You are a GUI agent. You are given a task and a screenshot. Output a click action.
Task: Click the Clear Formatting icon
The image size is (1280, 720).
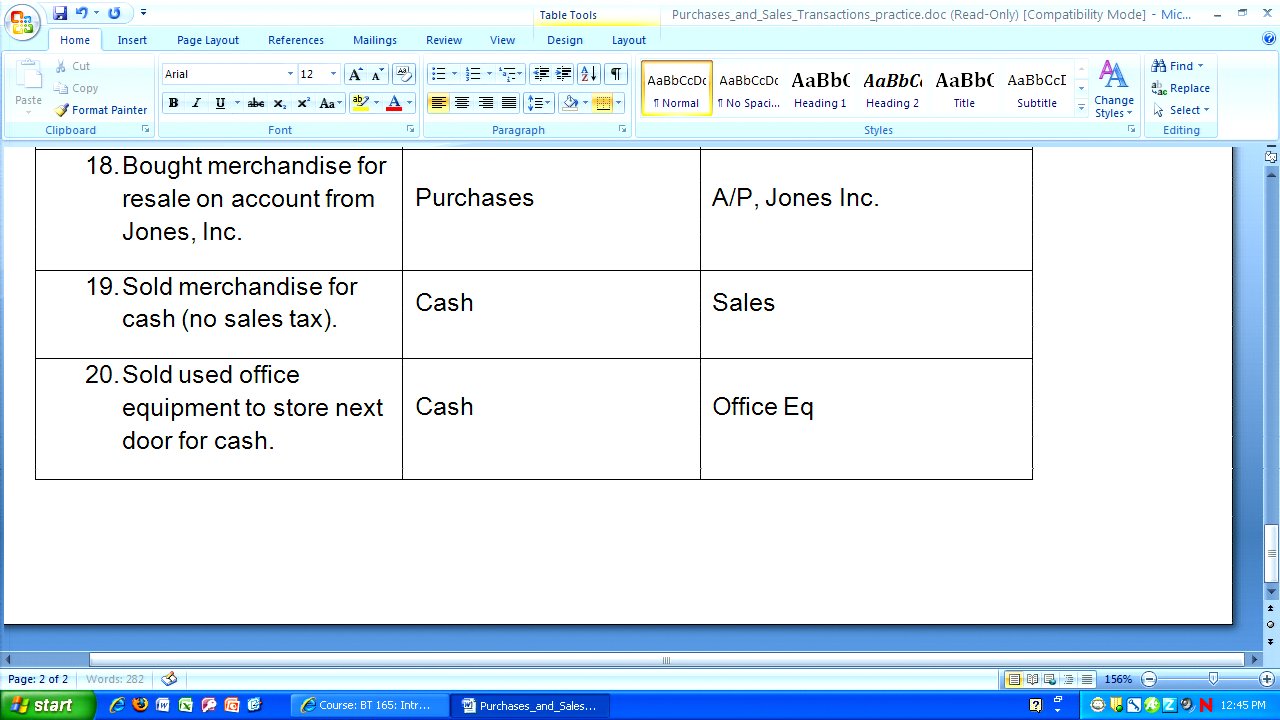(x=403, y=74)
